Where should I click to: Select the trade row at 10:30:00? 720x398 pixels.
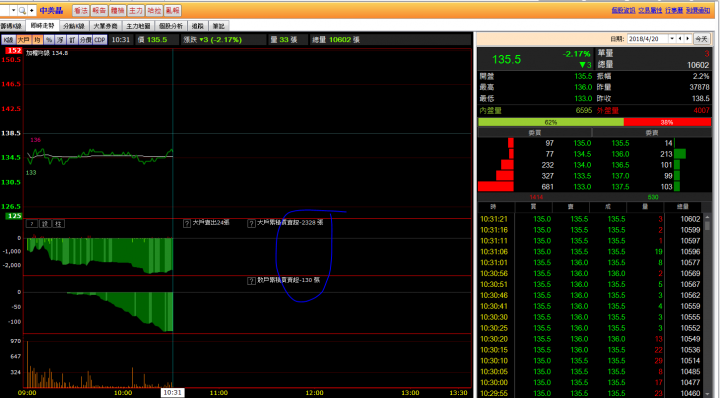591,382
